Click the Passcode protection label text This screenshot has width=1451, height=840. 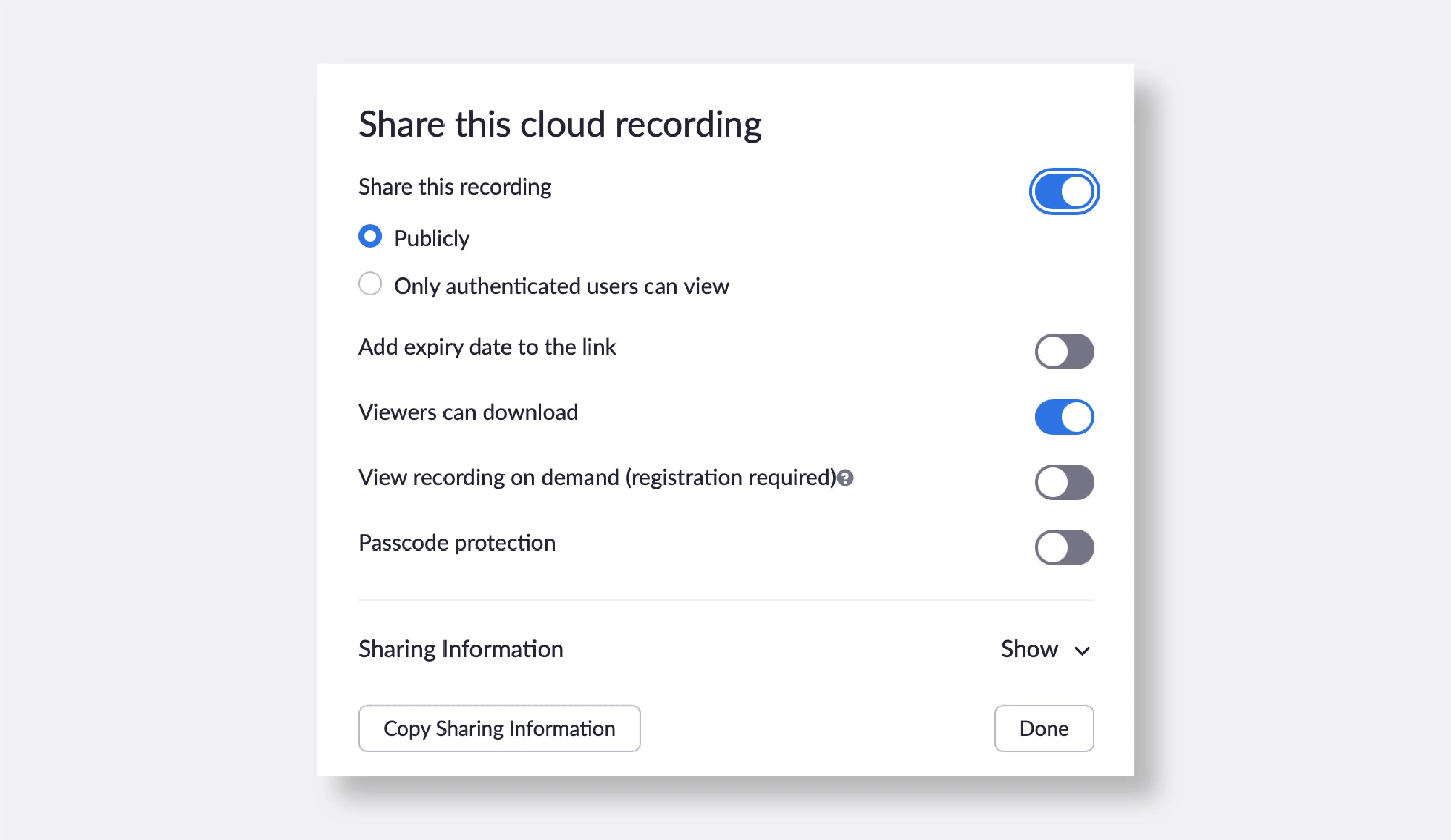(457, 543)
